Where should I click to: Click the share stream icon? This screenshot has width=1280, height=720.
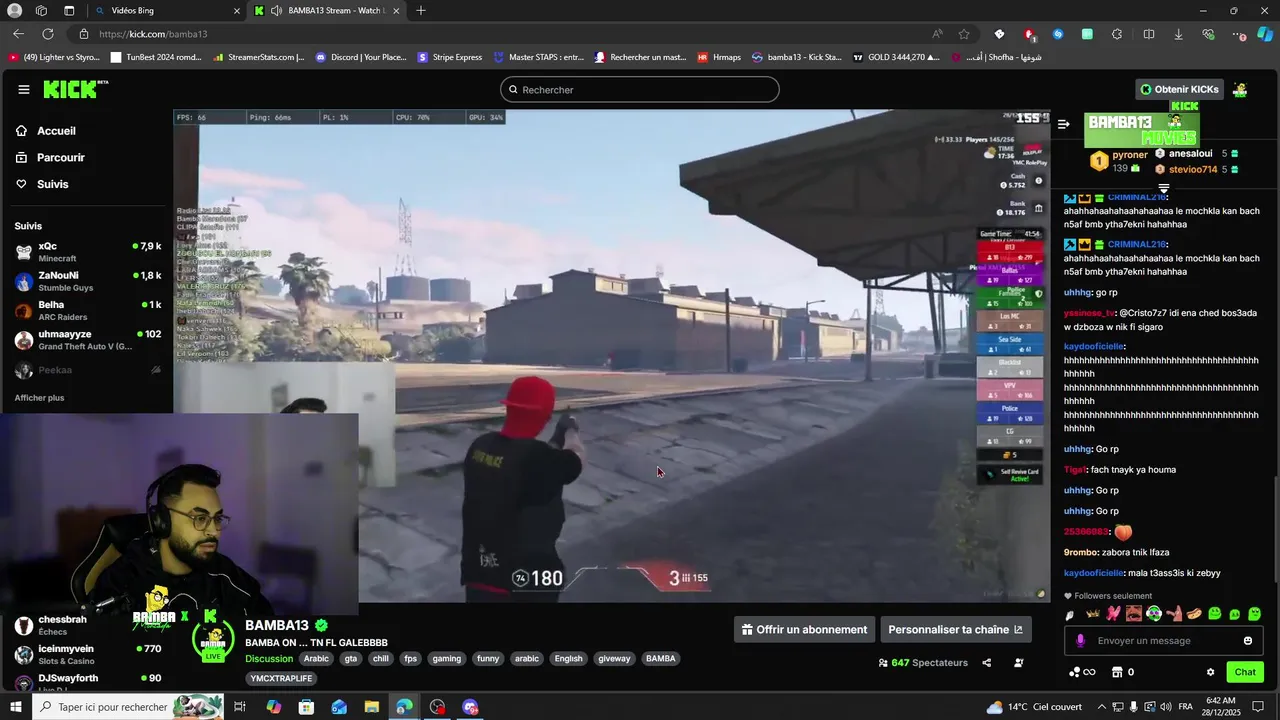coord(986,662)
